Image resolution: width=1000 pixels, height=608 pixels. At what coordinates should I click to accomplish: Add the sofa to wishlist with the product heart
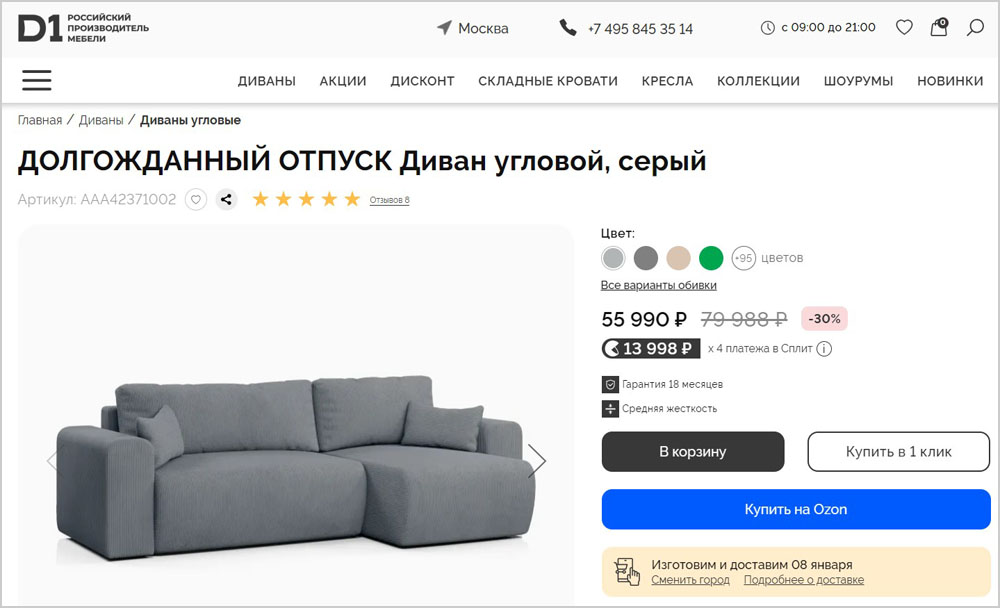coord(194,199)
